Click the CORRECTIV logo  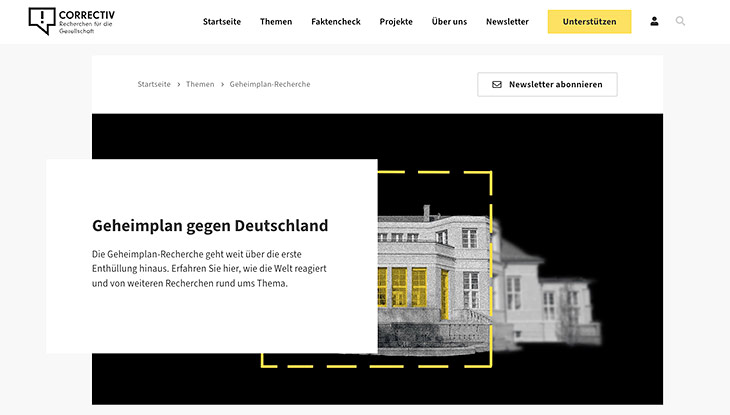(72, 21)
